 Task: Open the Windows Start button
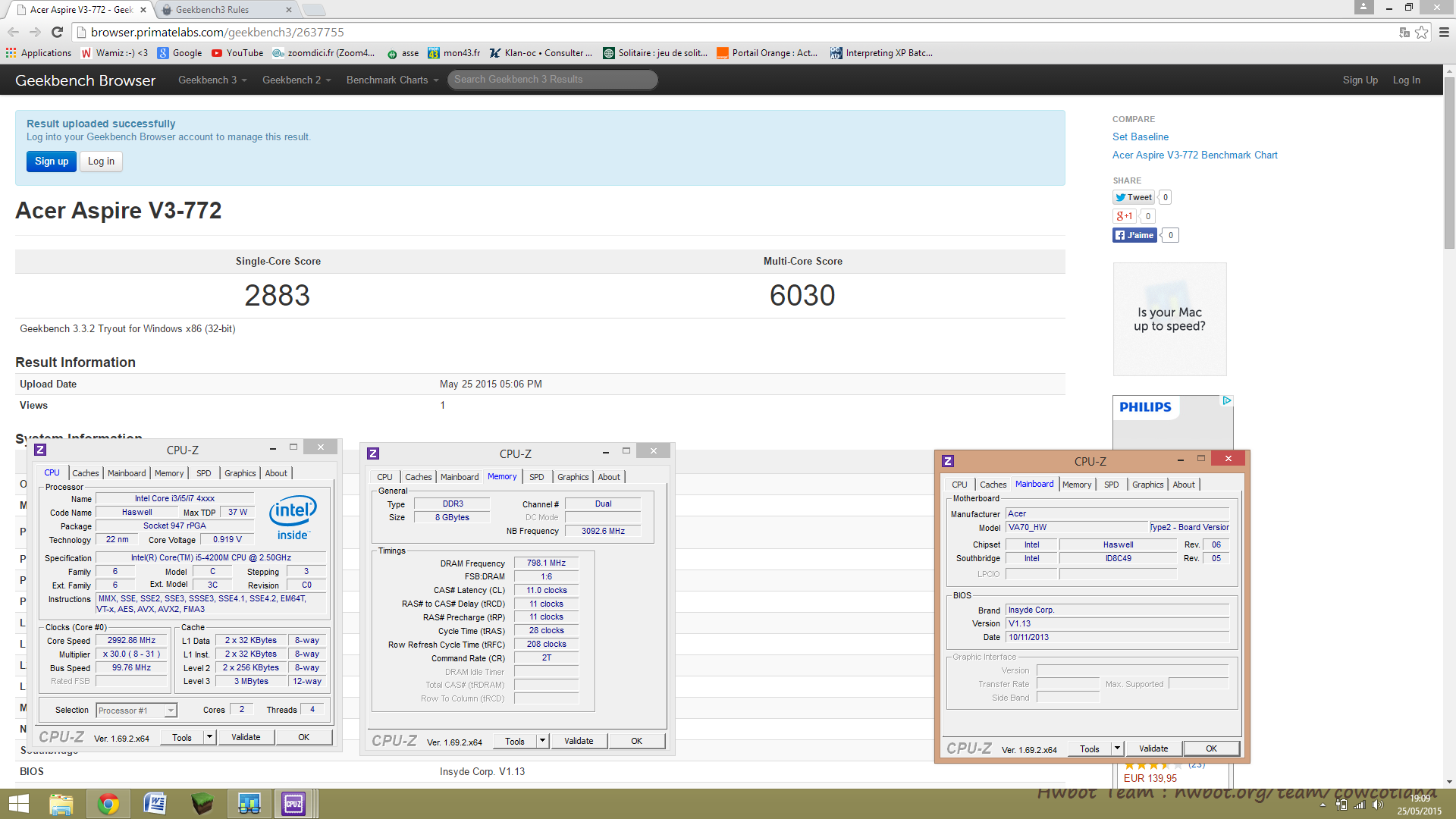18,804
